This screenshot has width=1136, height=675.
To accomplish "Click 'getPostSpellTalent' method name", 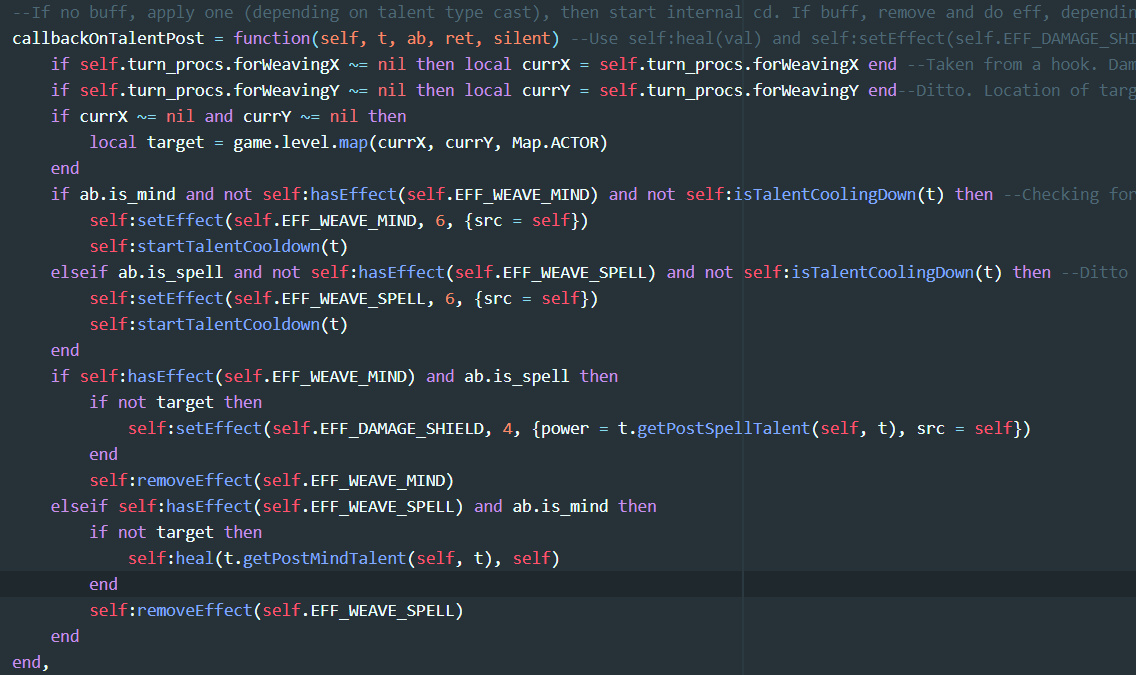I will click(x=723, y=429).
